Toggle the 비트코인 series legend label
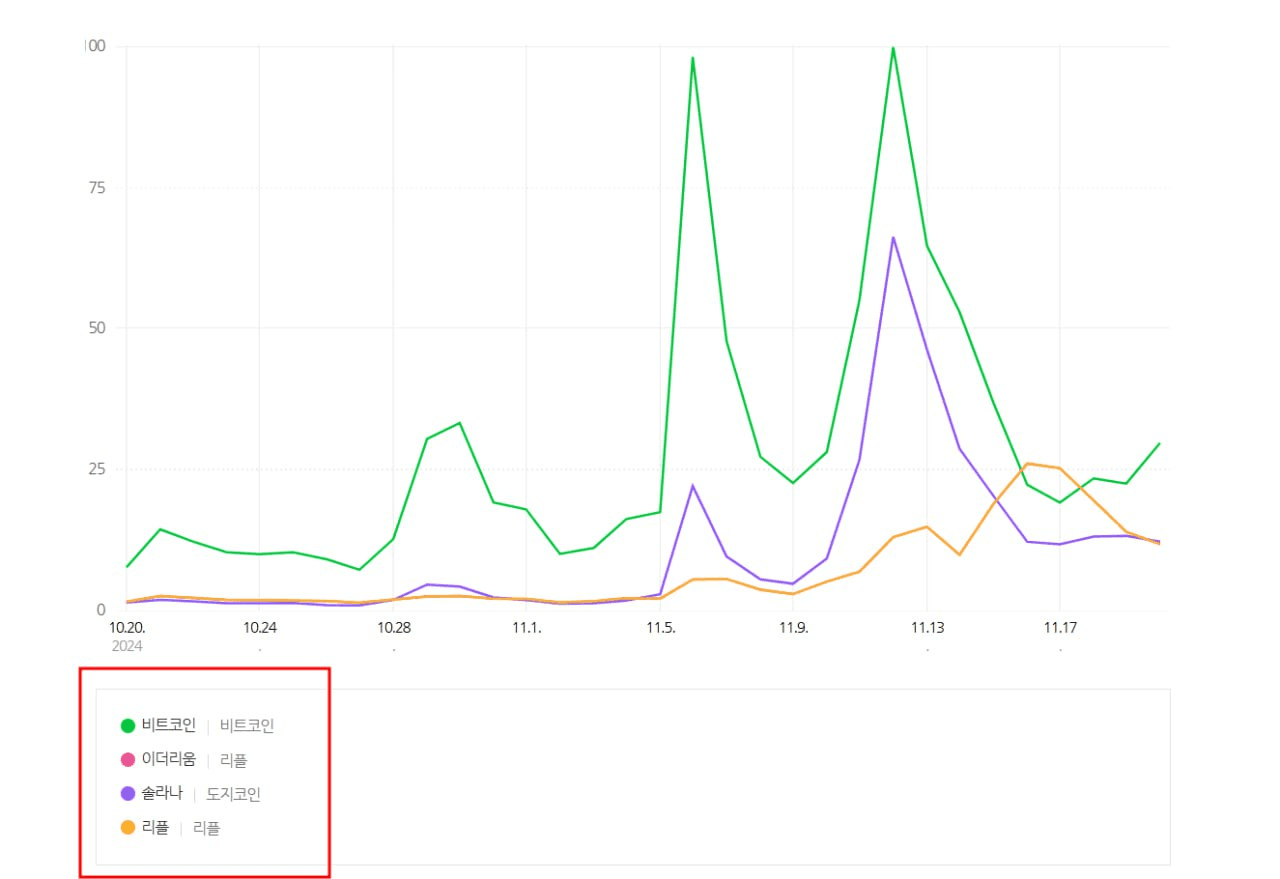The image size is (1280, 879). (x=169, y=726)
